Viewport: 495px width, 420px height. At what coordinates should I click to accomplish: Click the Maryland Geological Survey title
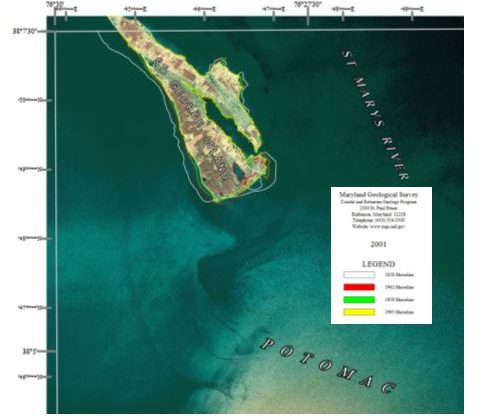[378, 194]
